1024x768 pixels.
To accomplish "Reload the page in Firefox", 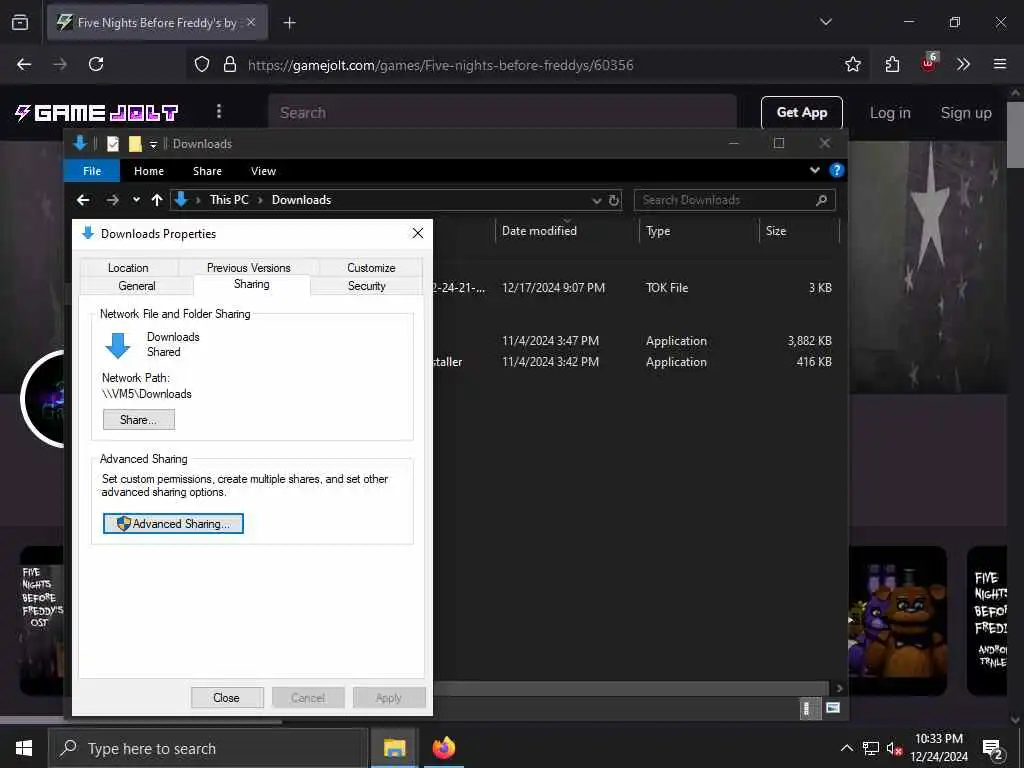I will (x=96, y=64).
